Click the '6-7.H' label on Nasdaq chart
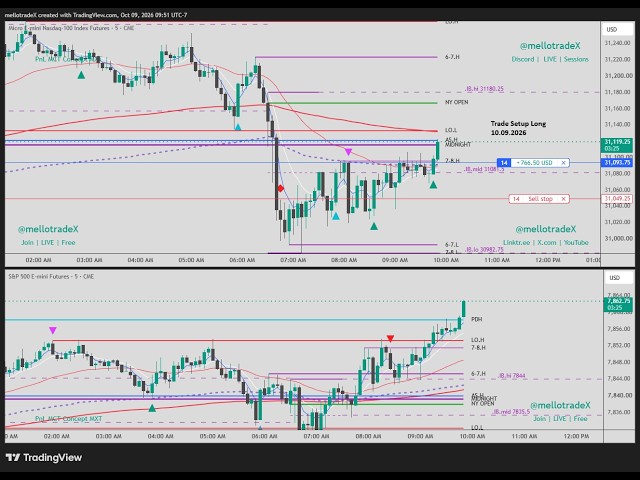 pyautogui.click(x=452, y=57)
